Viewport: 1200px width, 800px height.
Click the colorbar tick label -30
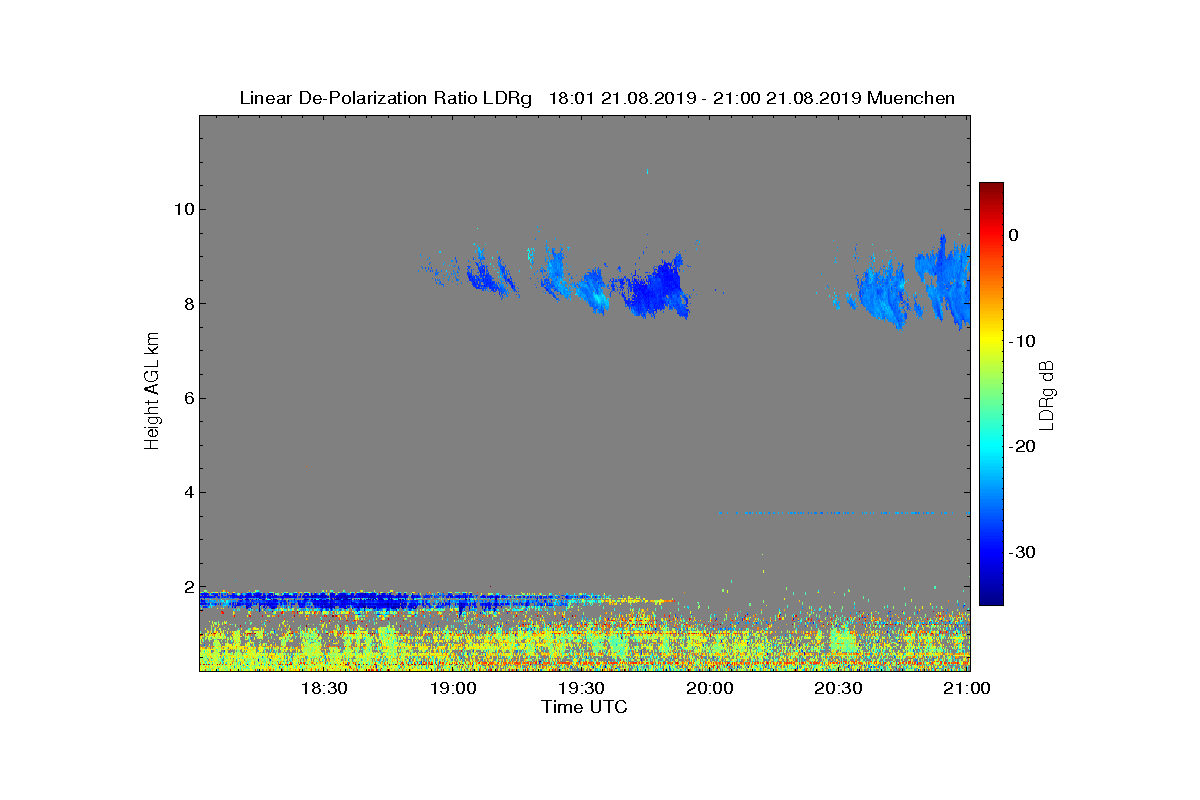(x=1022, y=553)
